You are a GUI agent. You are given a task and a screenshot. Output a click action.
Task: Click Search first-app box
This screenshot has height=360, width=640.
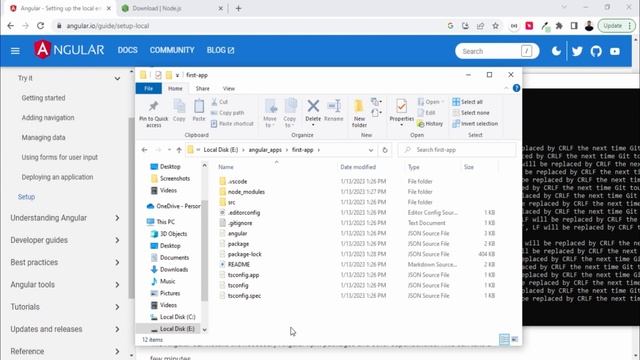click(457, 150)
